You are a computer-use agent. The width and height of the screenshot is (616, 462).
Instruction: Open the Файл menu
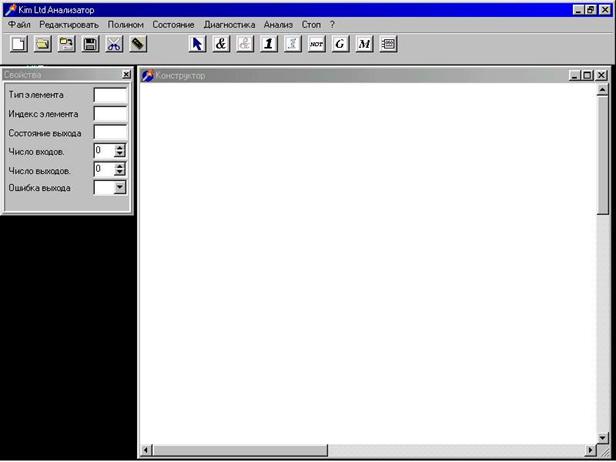[19, 24]
